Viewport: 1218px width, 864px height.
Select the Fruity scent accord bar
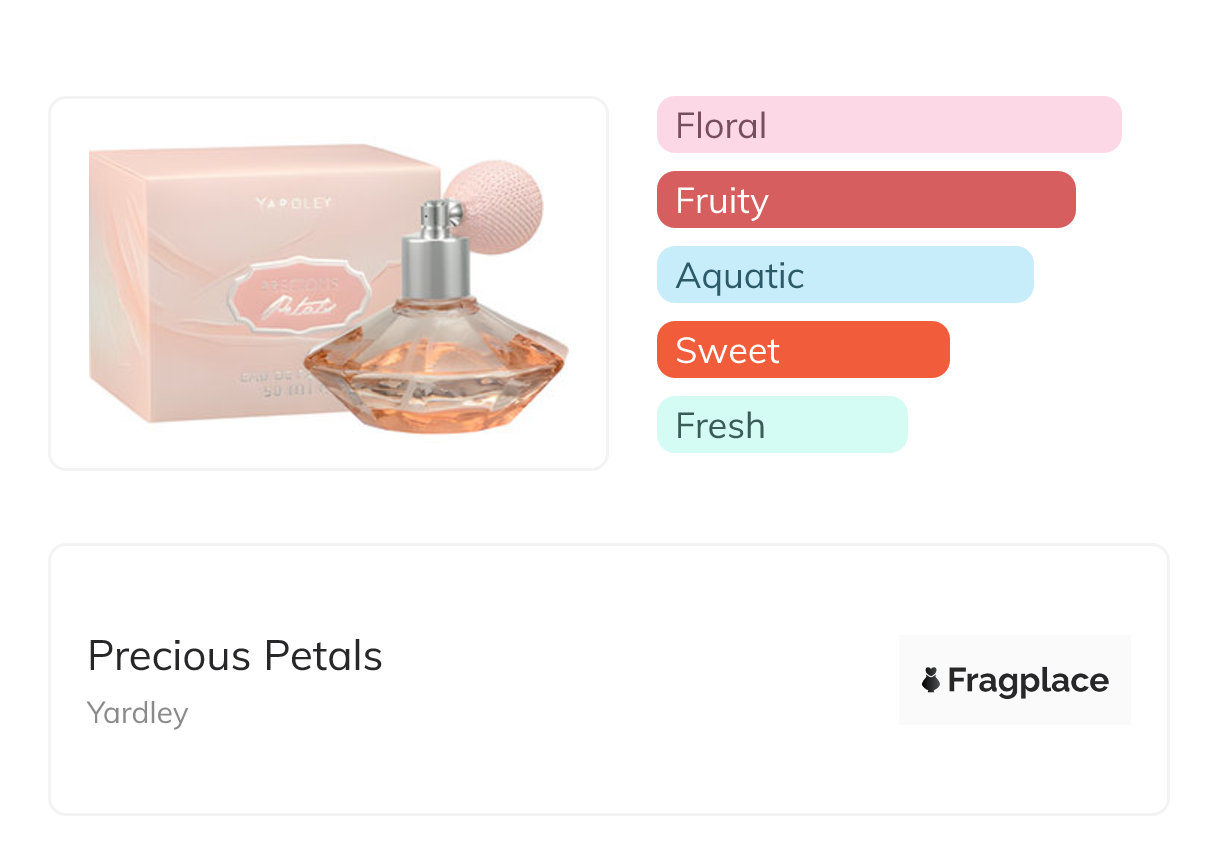(866, 200)
